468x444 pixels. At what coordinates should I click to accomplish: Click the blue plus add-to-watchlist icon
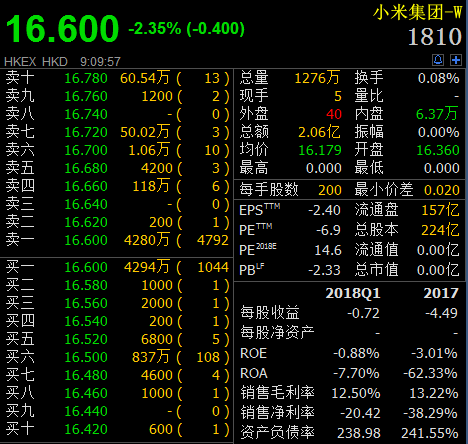click(456, 60)
